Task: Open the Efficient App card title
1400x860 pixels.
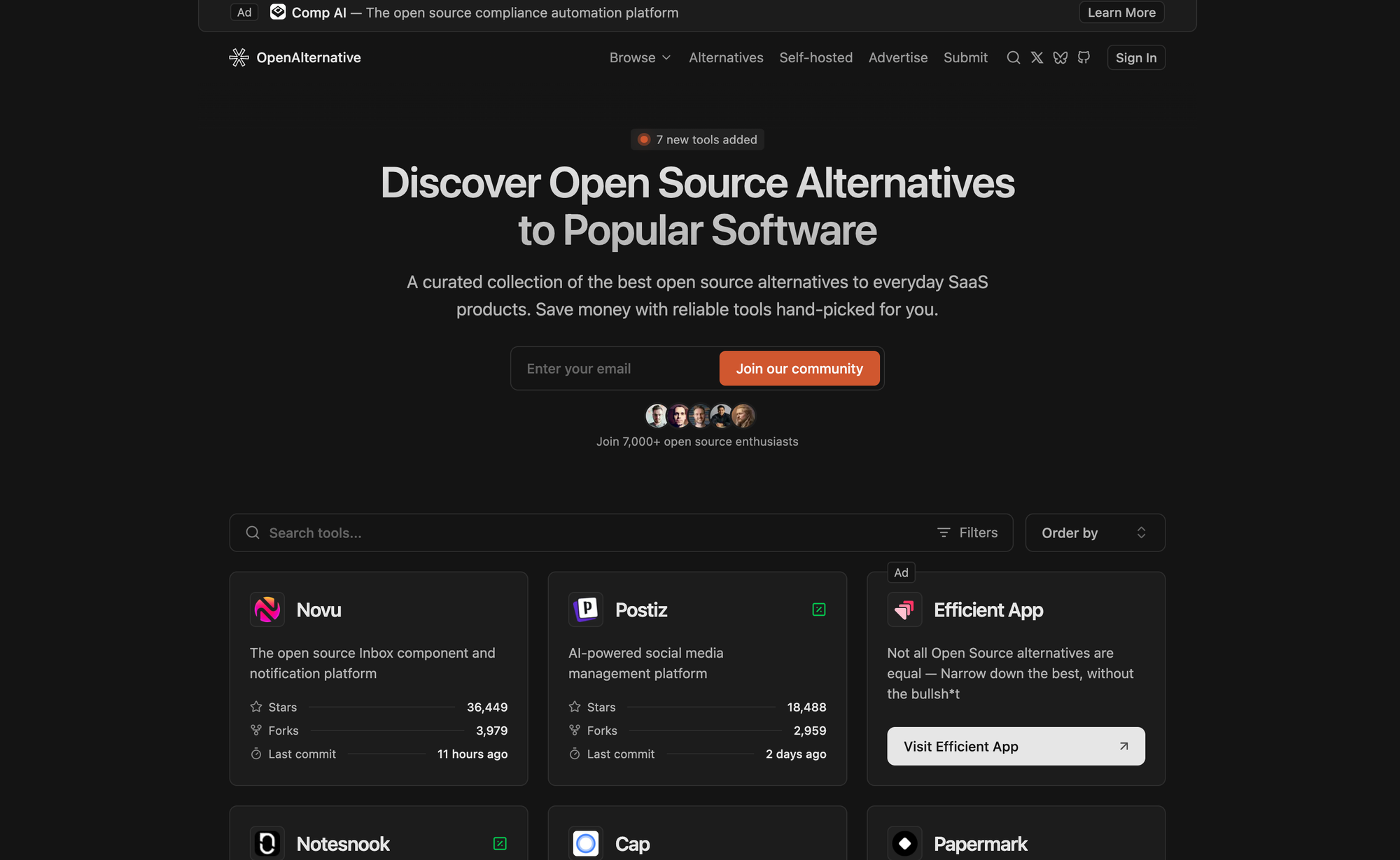Action: 988,609
